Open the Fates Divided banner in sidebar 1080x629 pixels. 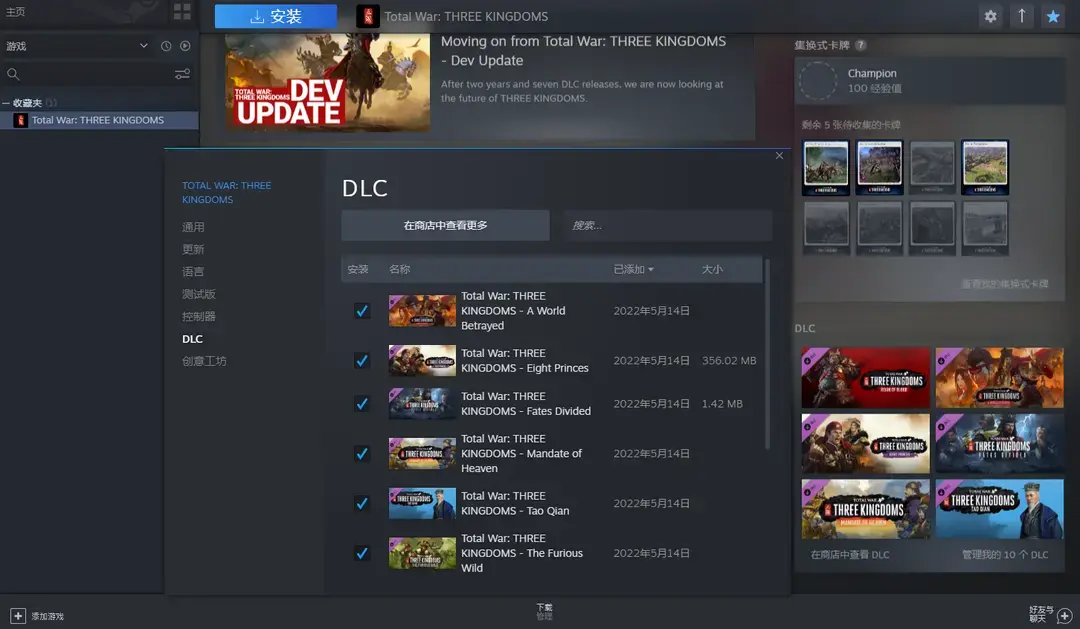999,444
